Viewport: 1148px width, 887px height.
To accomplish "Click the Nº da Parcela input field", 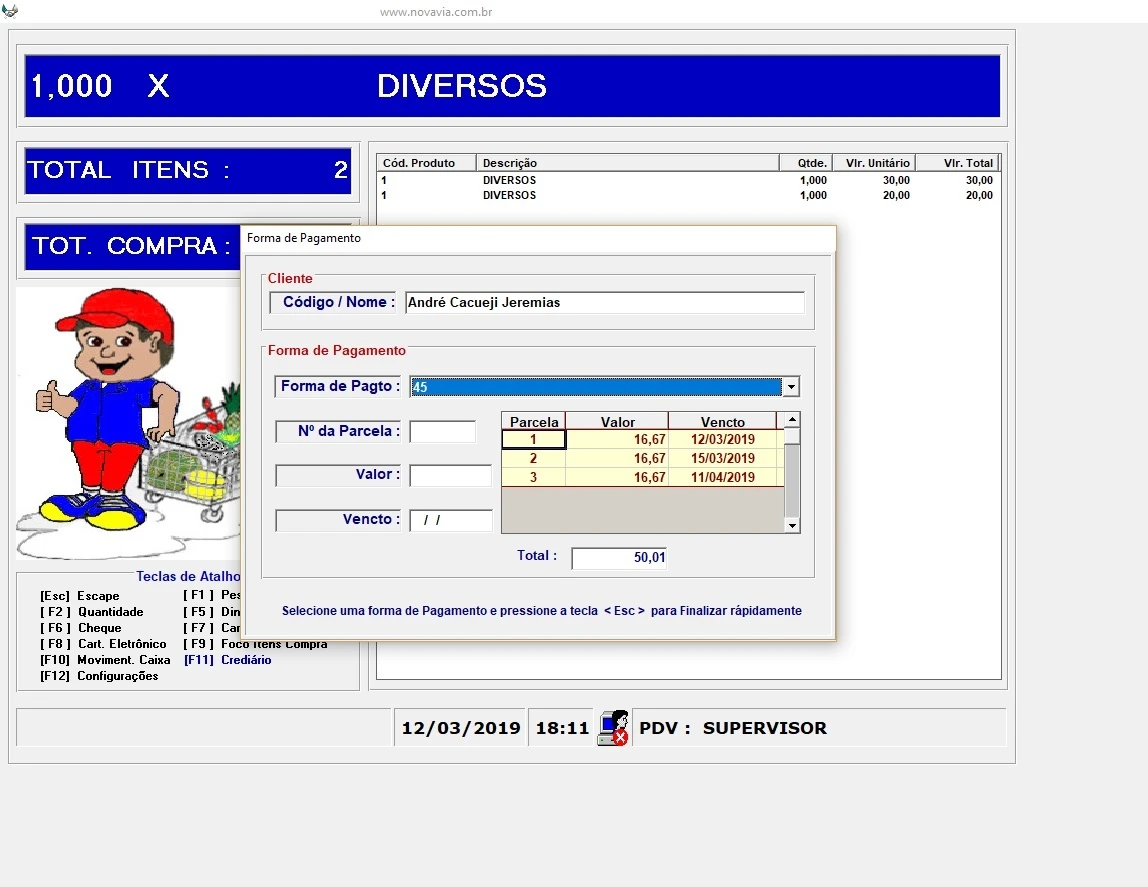I will coord(442,432).
